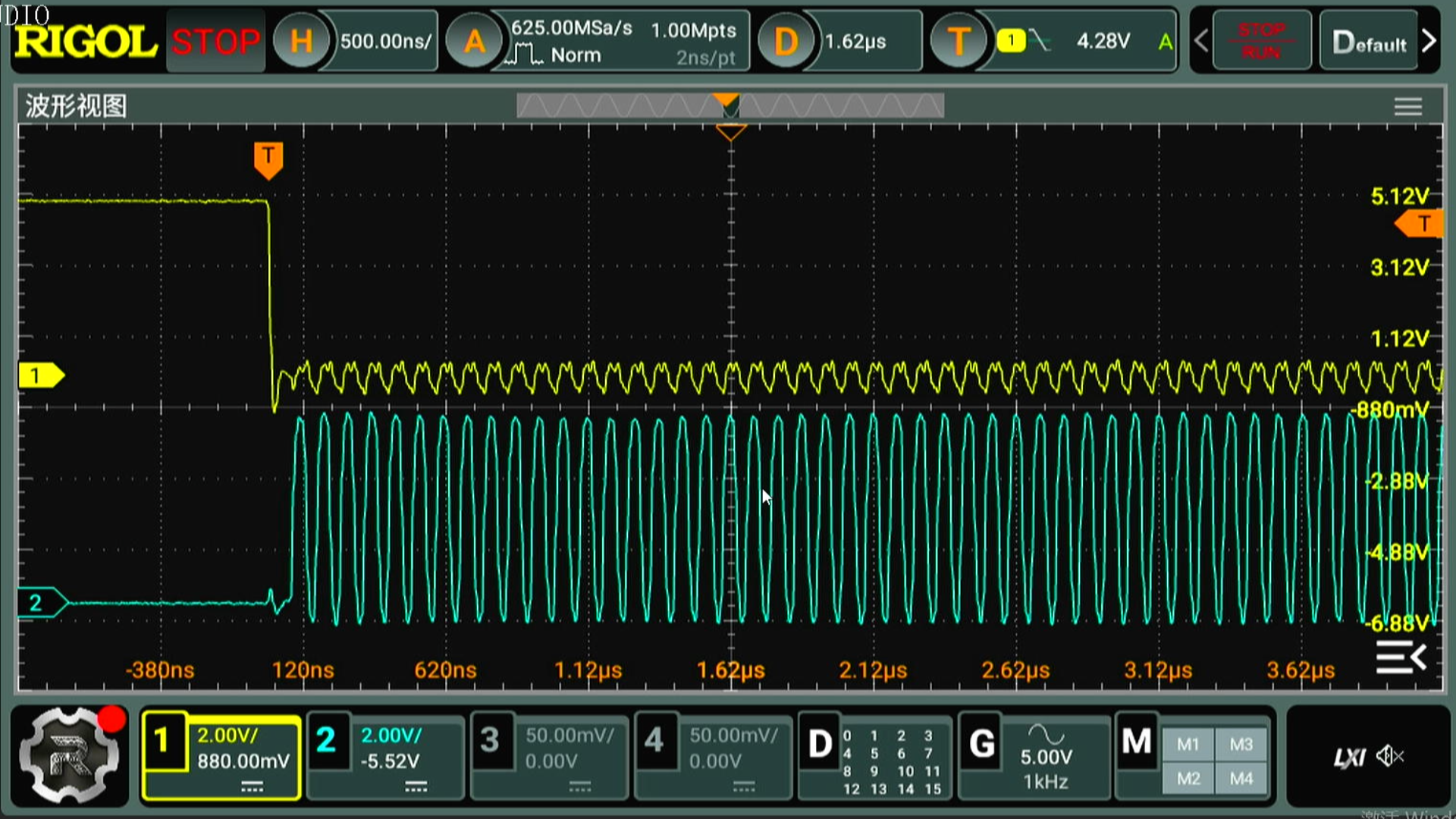Open the Acquire (A) settings icon
The image size is (1456, 819).
[474, 41]
